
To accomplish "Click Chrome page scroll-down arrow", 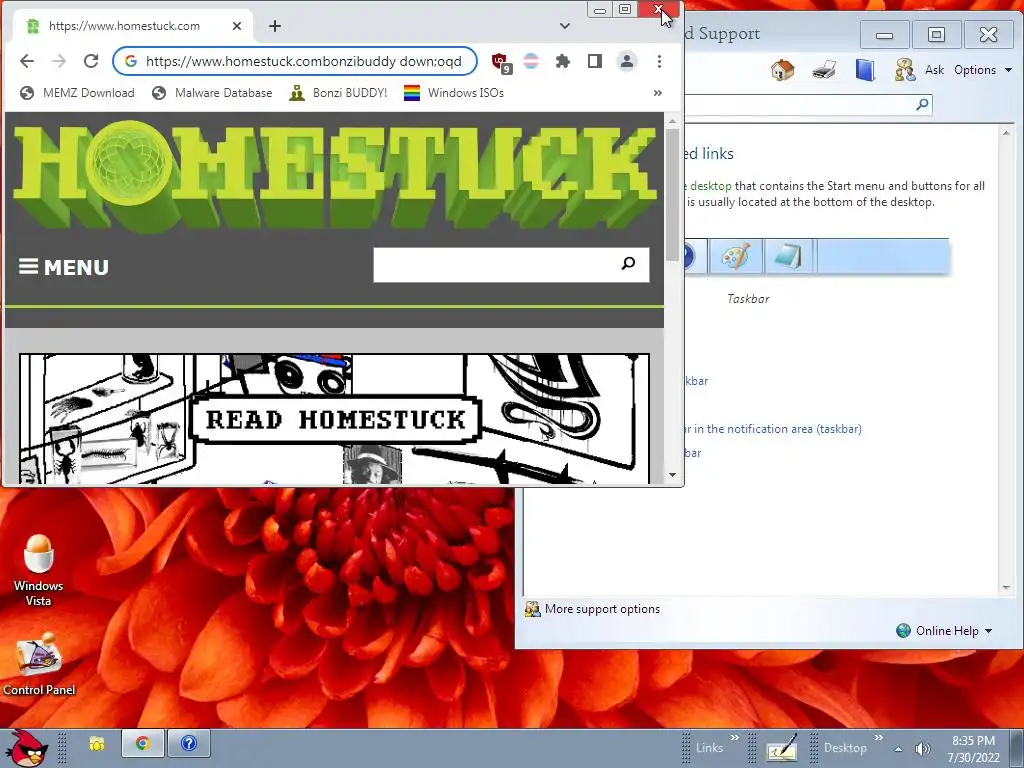I will 673,475.
